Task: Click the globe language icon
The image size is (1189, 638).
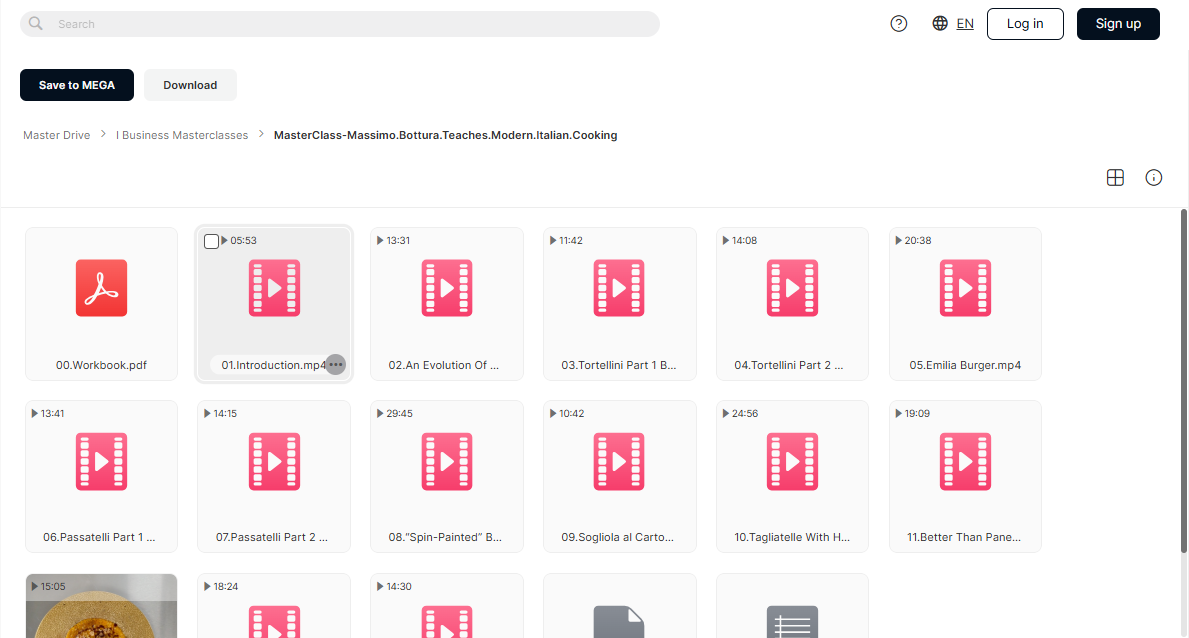Action: point(940,24)
